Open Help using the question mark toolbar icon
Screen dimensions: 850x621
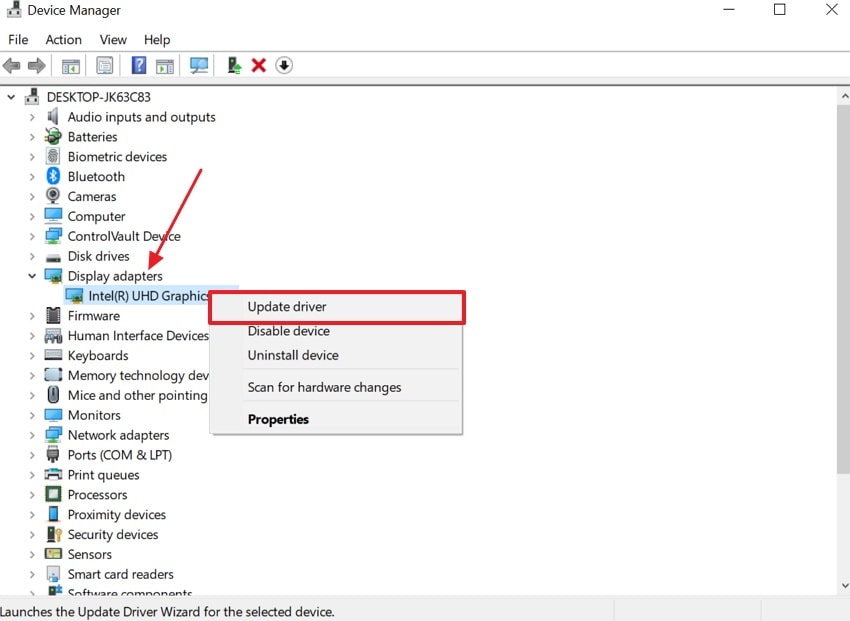tap(137, 65)
